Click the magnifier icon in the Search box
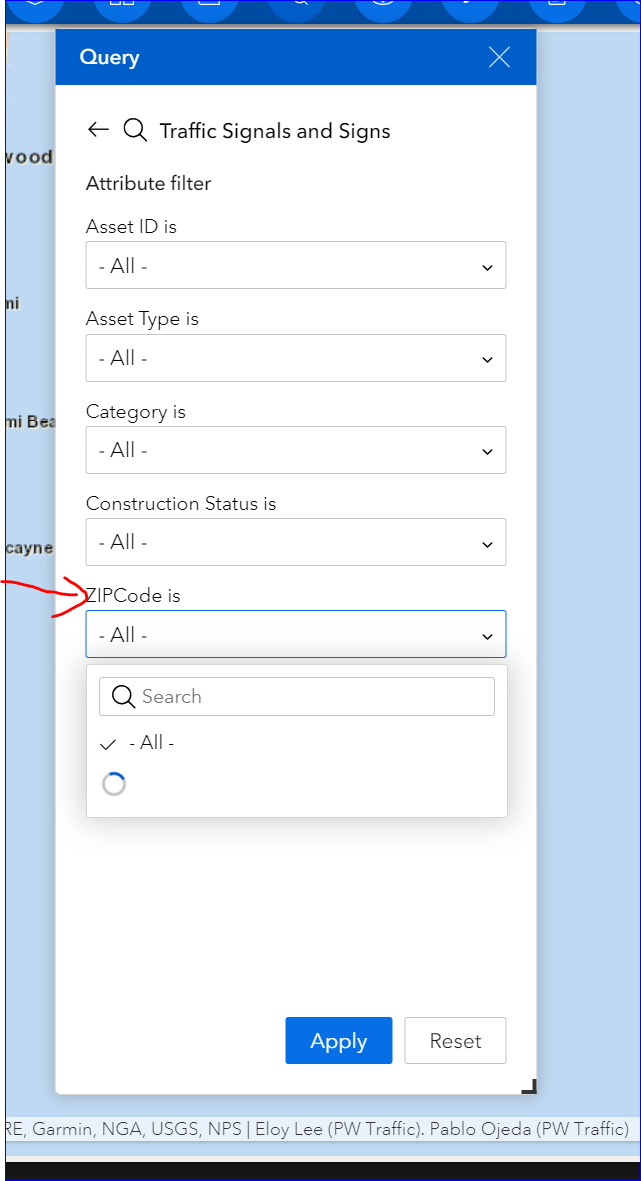This screenshot has width=641, height=1181. [x=124, y=697]
